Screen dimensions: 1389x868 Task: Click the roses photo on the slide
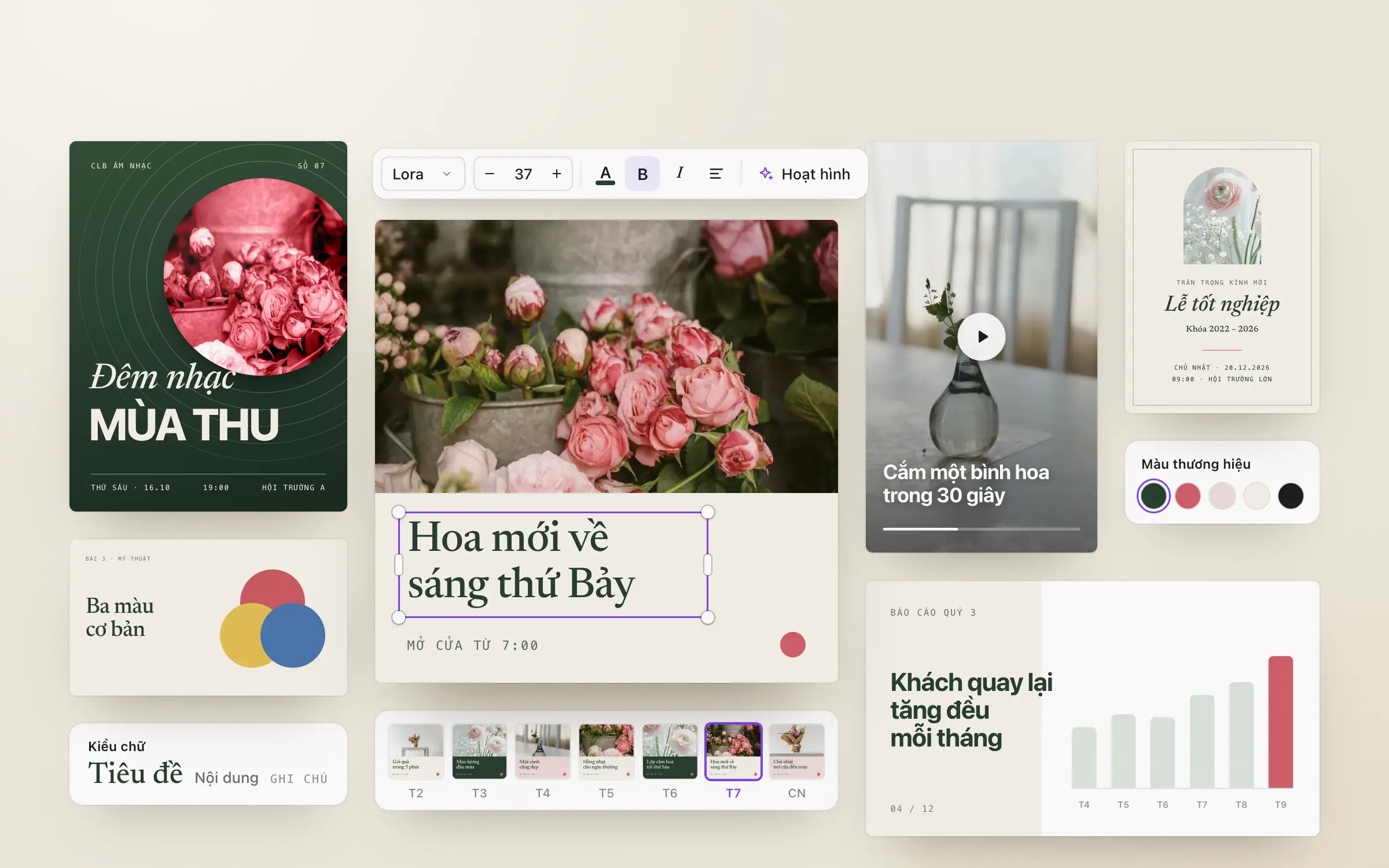pyautogui.click(x=607, y=356)
